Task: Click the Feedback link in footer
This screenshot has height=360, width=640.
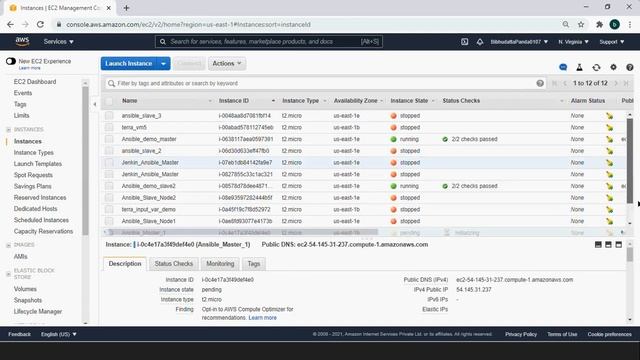Action: [19, 334]
